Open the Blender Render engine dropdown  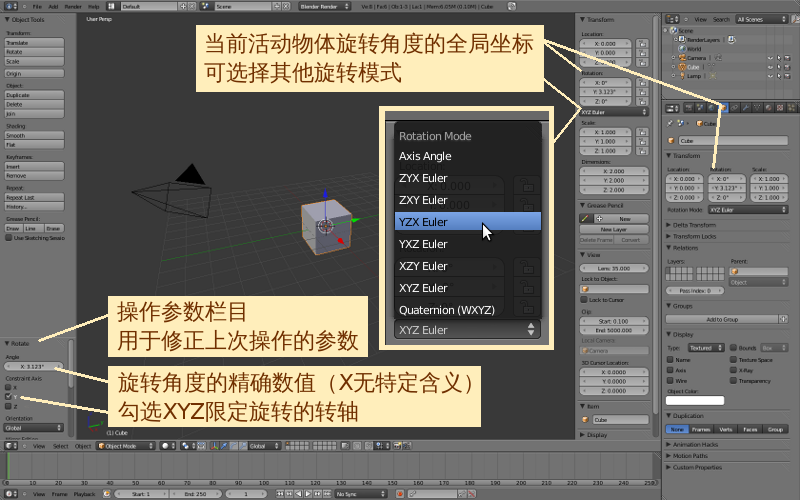tap(324, 6)
